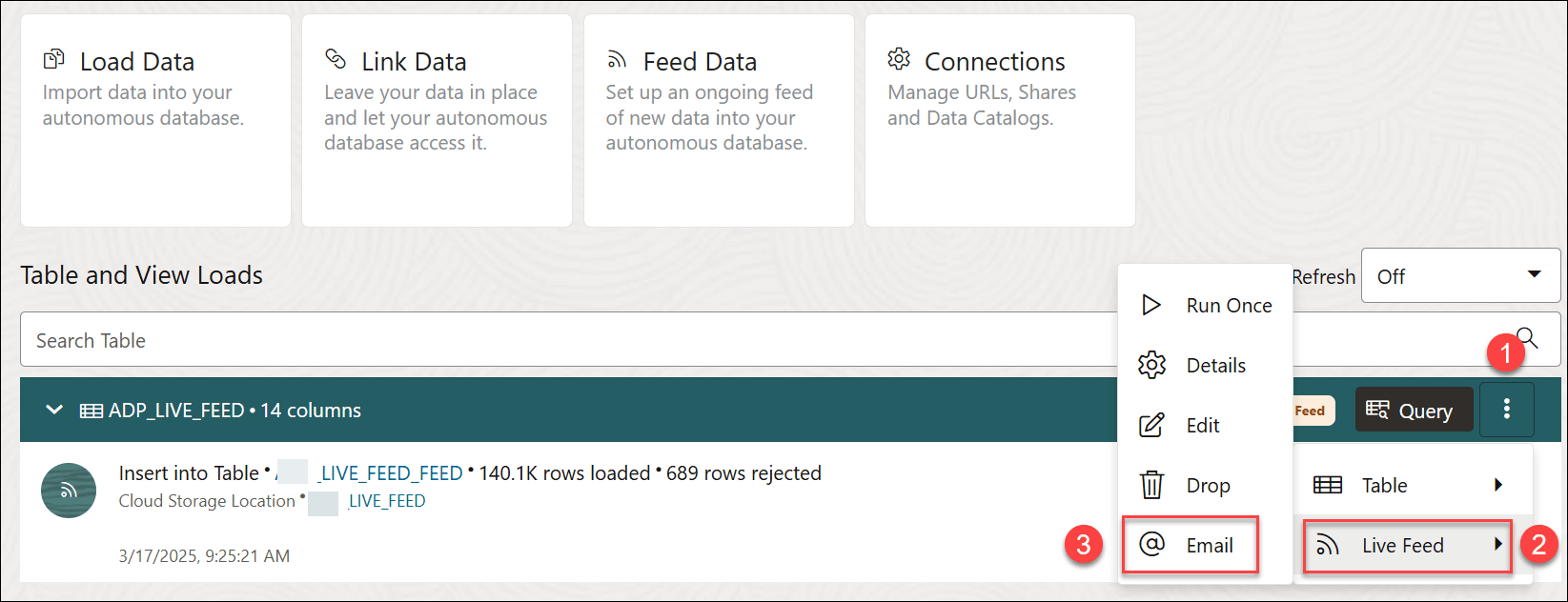1568x602 pixels.
Task: Click the Query button
Action: (1414, 410)
